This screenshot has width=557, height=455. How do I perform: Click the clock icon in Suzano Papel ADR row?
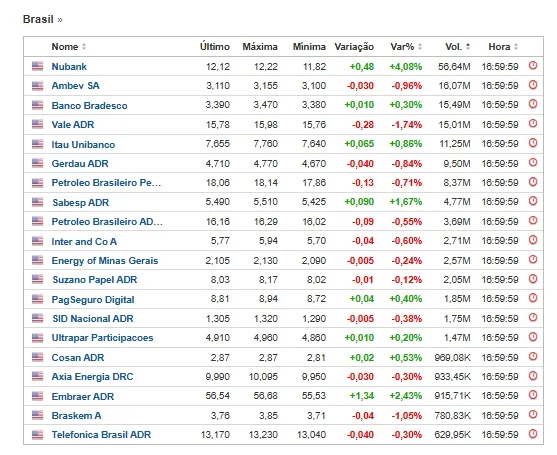point(533,279)
